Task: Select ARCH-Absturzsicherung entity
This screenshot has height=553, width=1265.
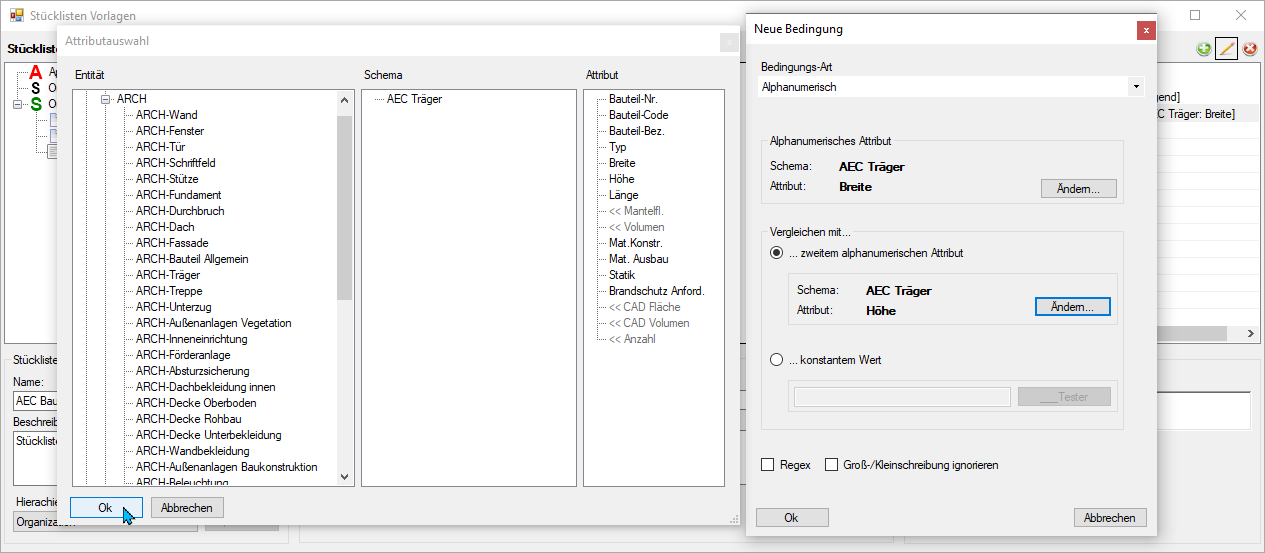Action: pos(191,371)
